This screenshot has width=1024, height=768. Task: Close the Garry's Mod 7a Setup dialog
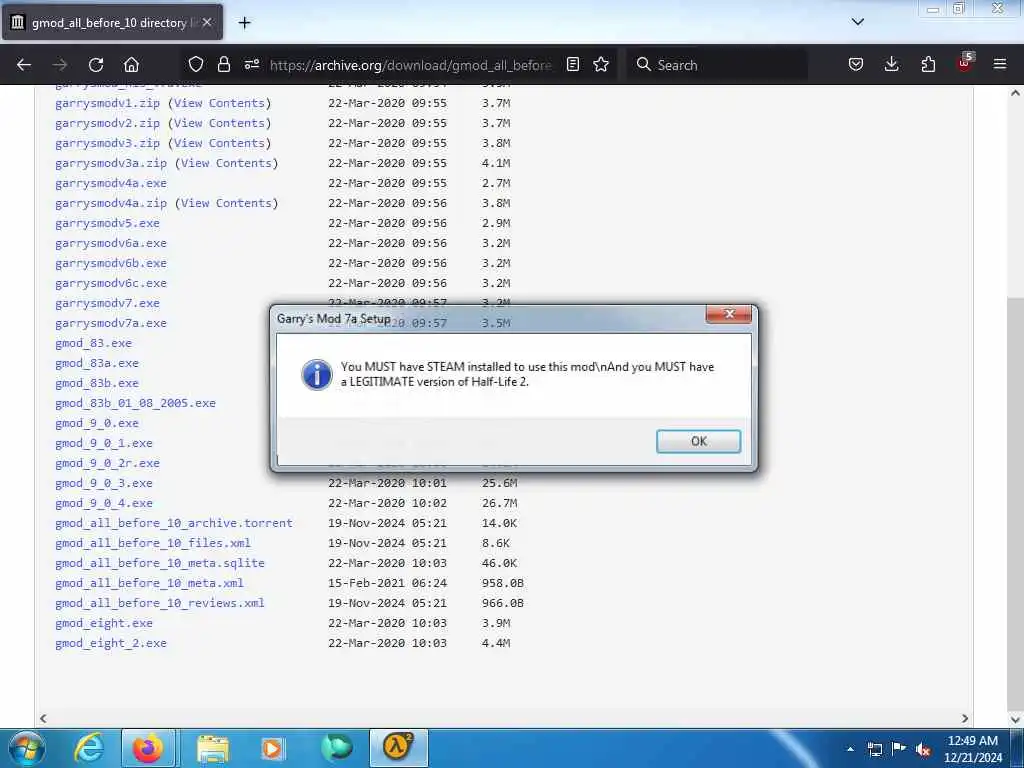pyautogui.click(x=729, y=314)
